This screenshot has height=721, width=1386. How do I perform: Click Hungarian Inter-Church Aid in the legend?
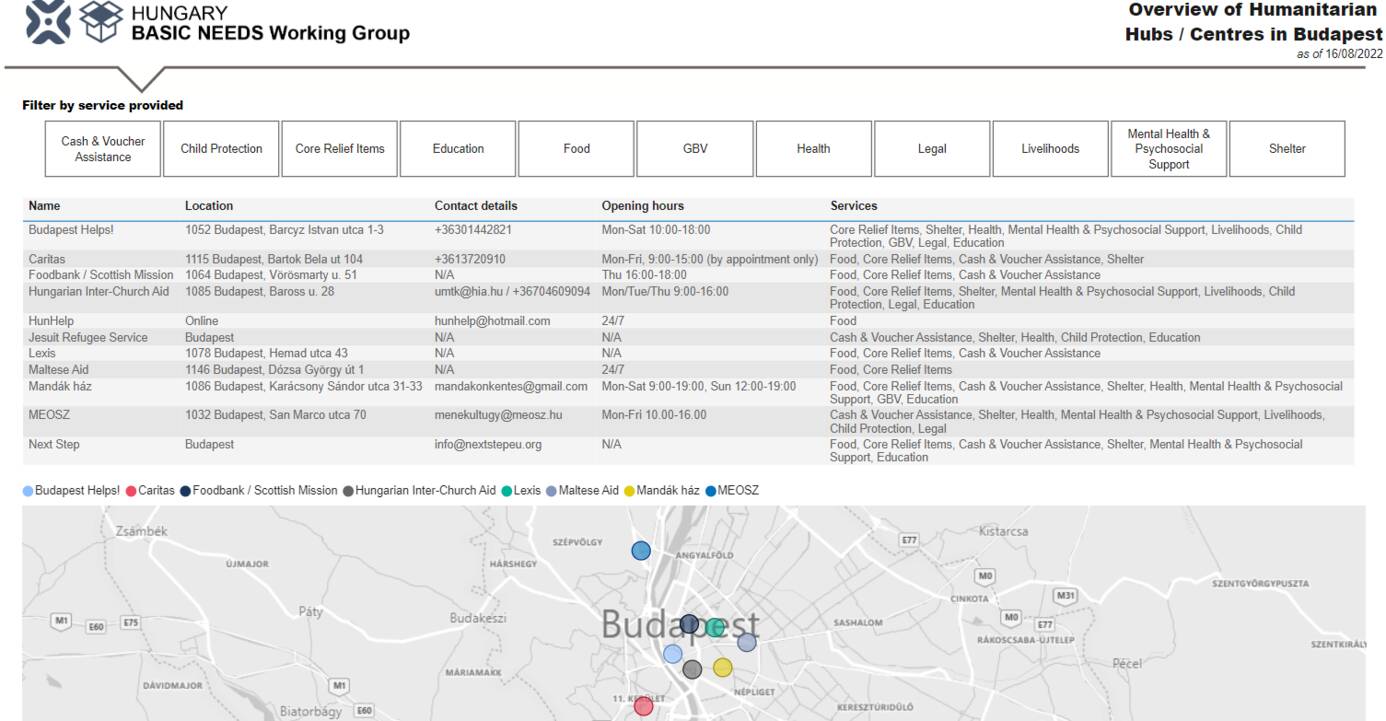click(419, 490)
